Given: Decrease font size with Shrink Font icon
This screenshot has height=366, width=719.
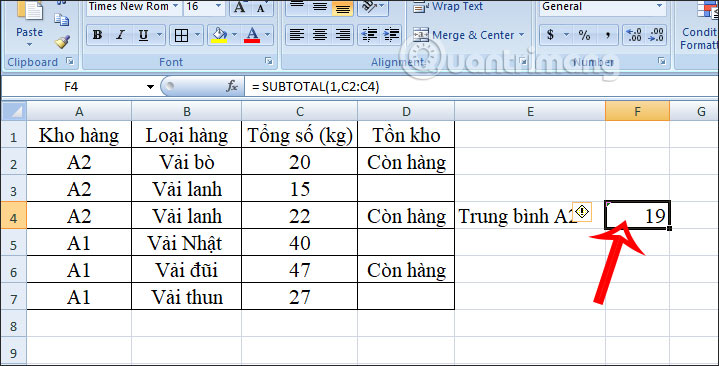Looking at the screenshot, I should (261, 7).
